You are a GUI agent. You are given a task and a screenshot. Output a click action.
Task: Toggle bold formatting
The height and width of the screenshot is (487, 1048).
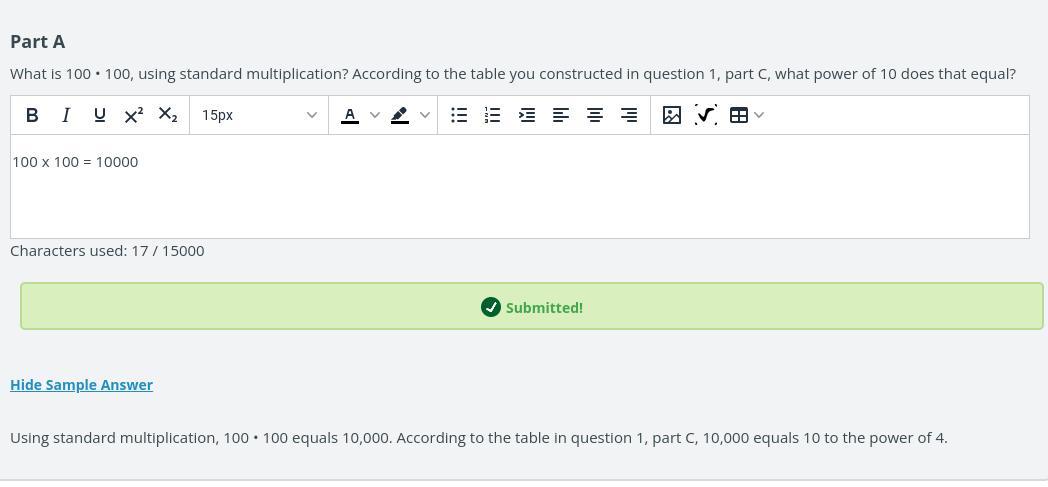pos(32,115)
